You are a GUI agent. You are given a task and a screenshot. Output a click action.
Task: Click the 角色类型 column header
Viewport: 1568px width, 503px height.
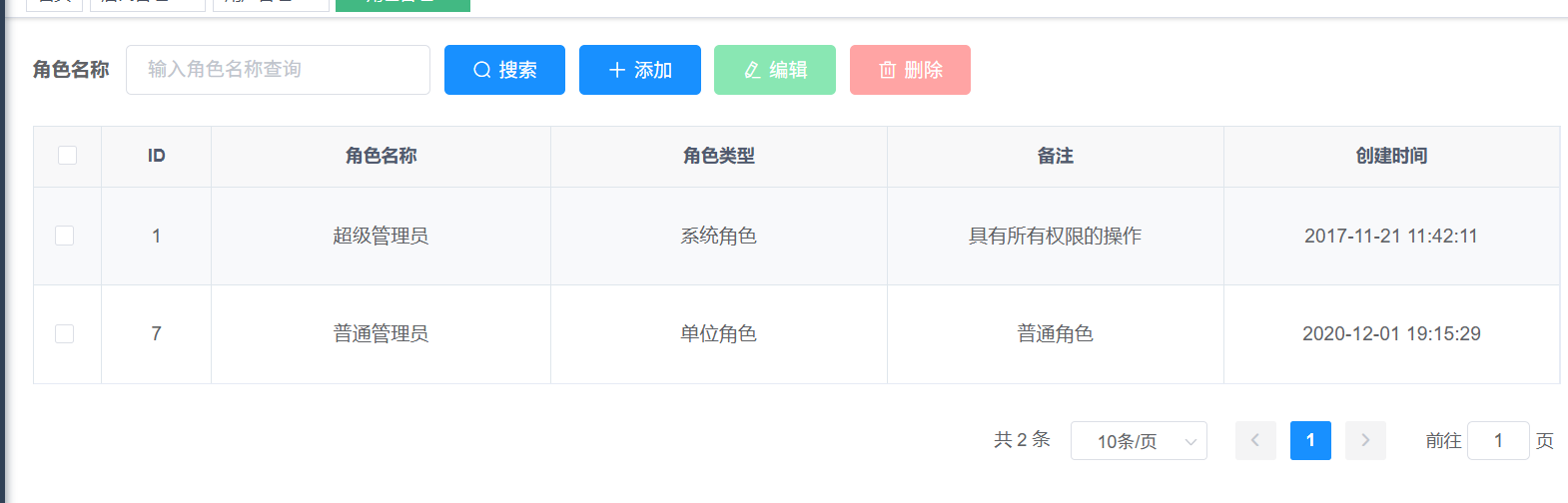[x=719, y=156]
